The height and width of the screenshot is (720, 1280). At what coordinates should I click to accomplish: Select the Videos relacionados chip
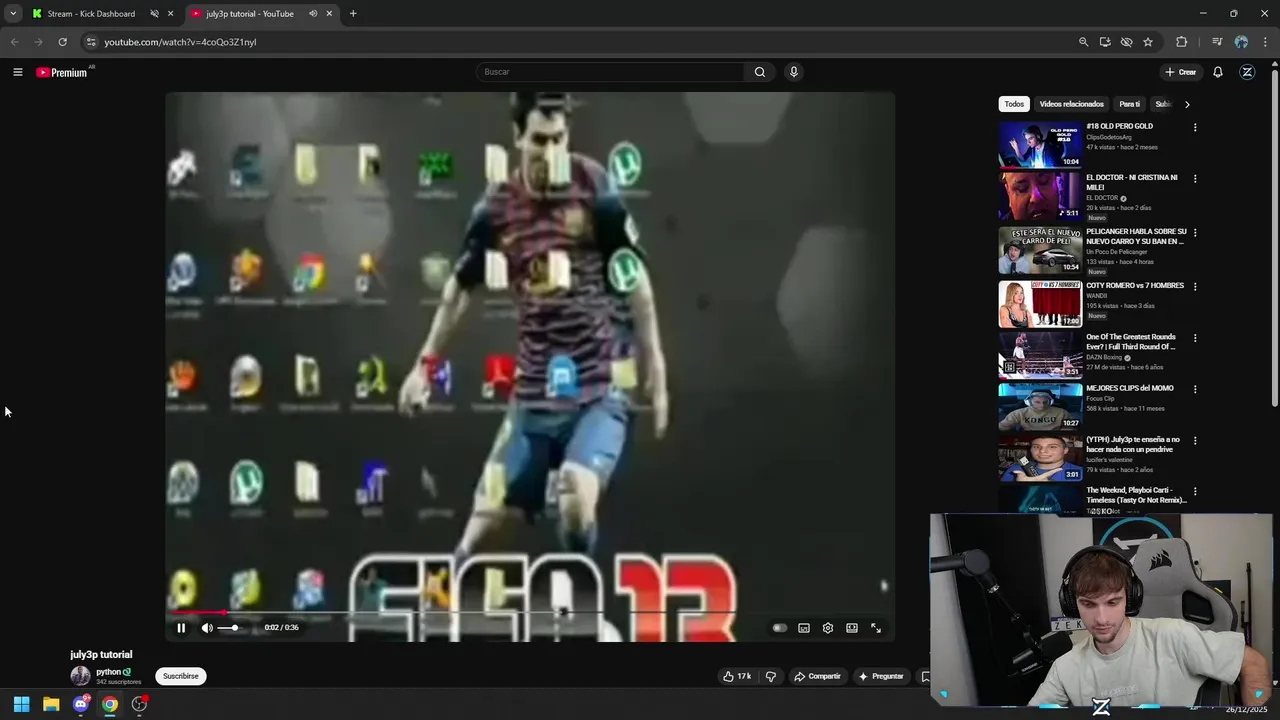[x=1071, y=104]
